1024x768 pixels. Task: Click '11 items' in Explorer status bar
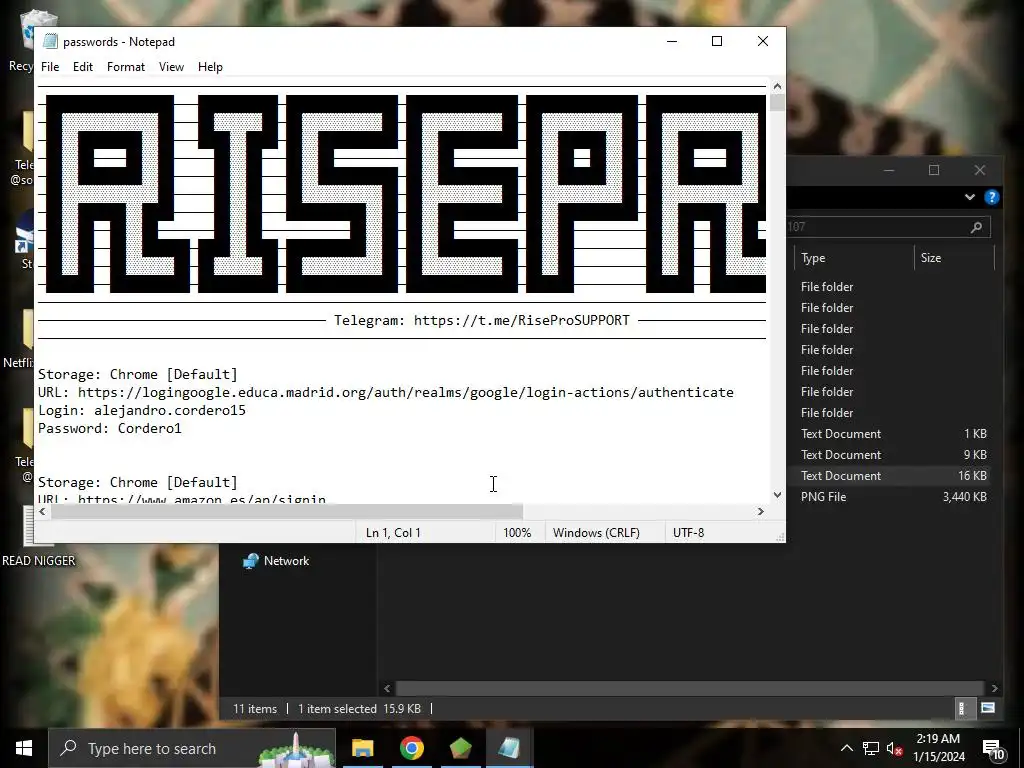[255, 709]
